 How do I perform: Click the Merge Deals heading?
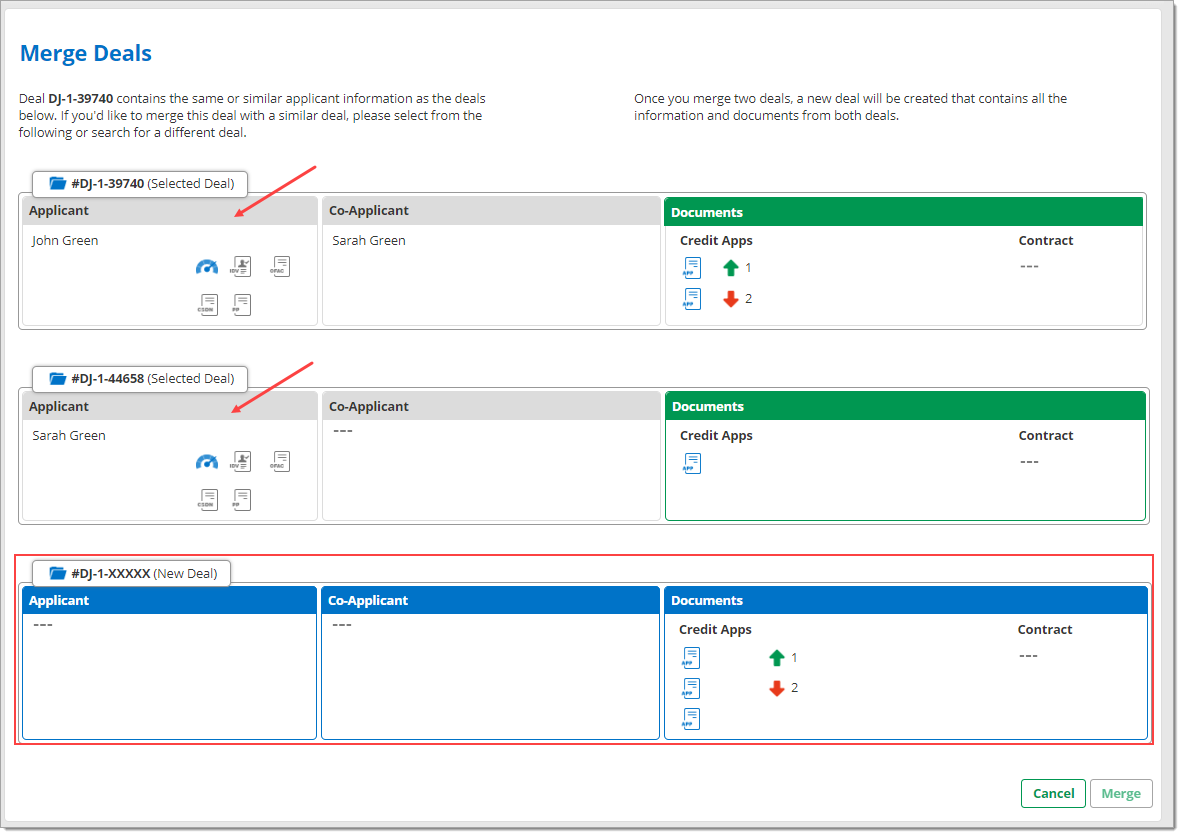86,53
